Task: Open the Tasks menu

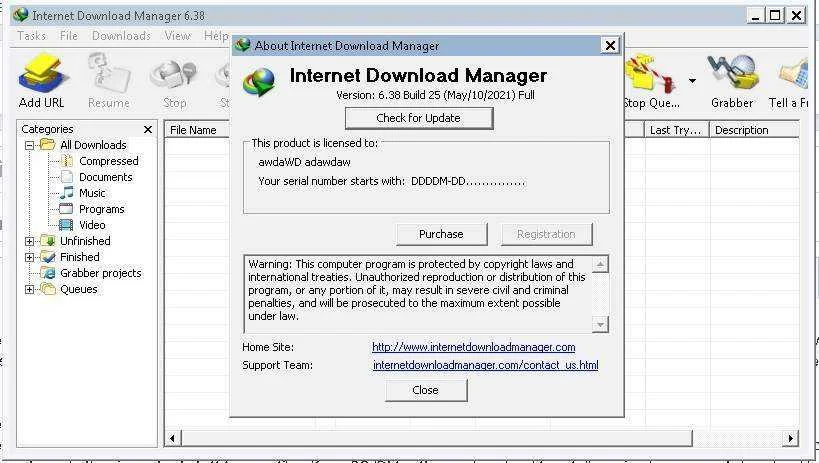Action: pyautogui.click(x=31, y=36)
